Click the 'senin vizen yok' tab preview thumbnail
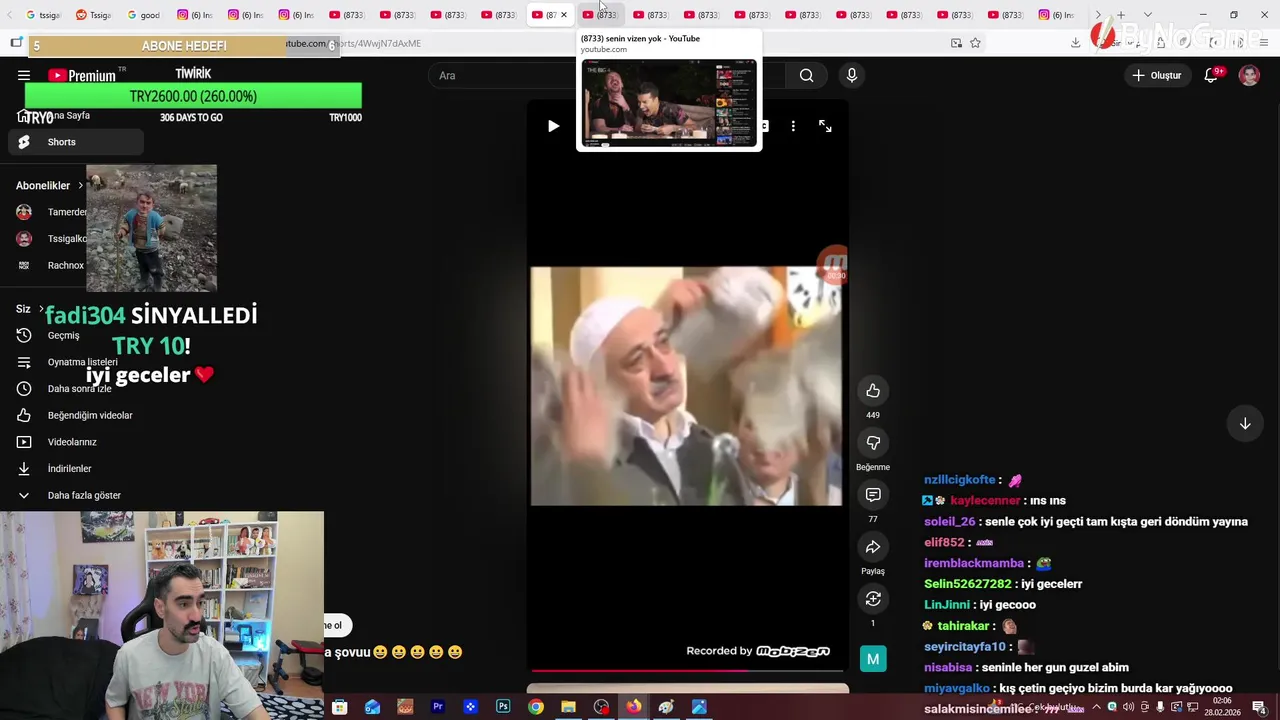1280x720 pixels. pos(669,103)
